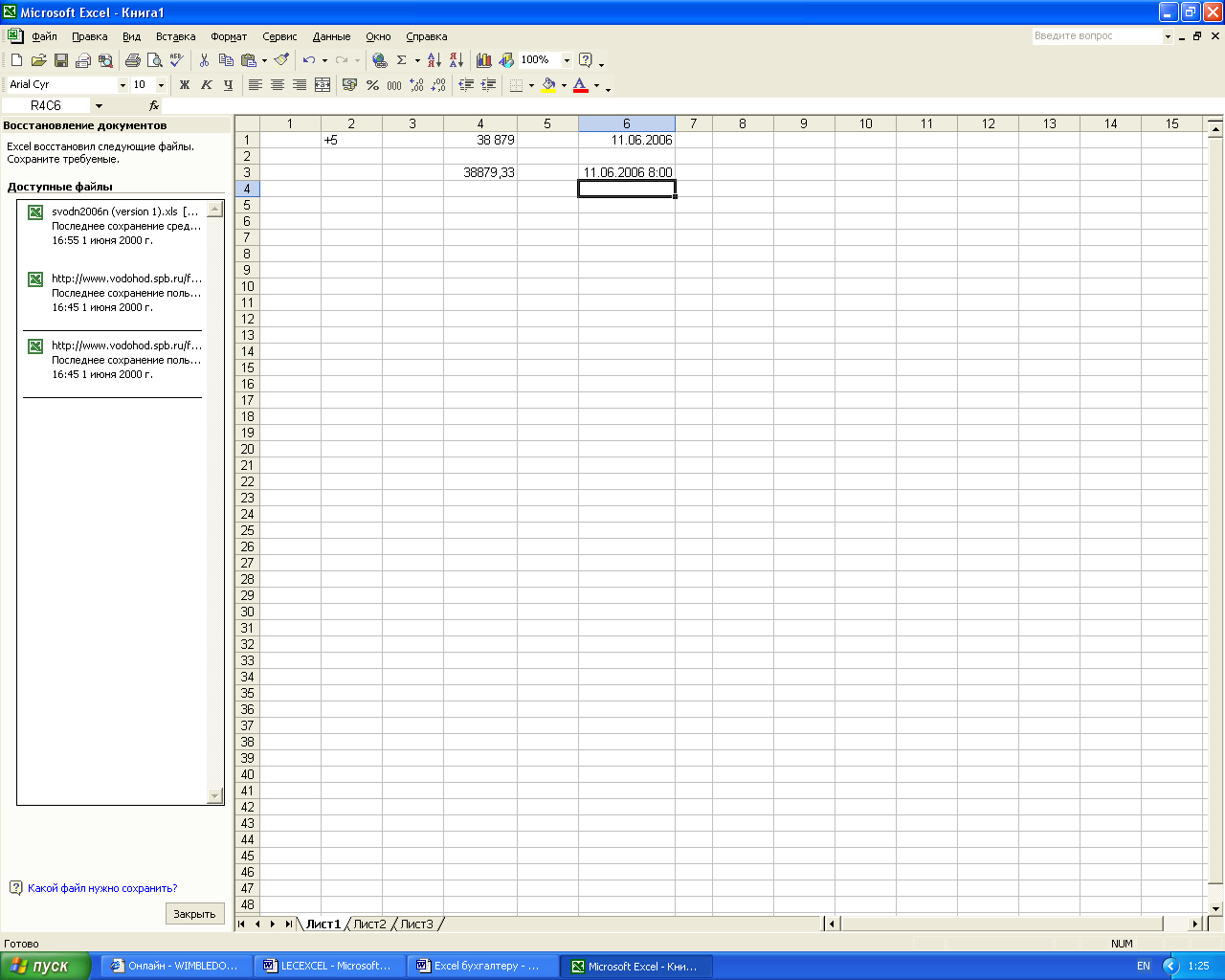Decrease decimal places

438,85
